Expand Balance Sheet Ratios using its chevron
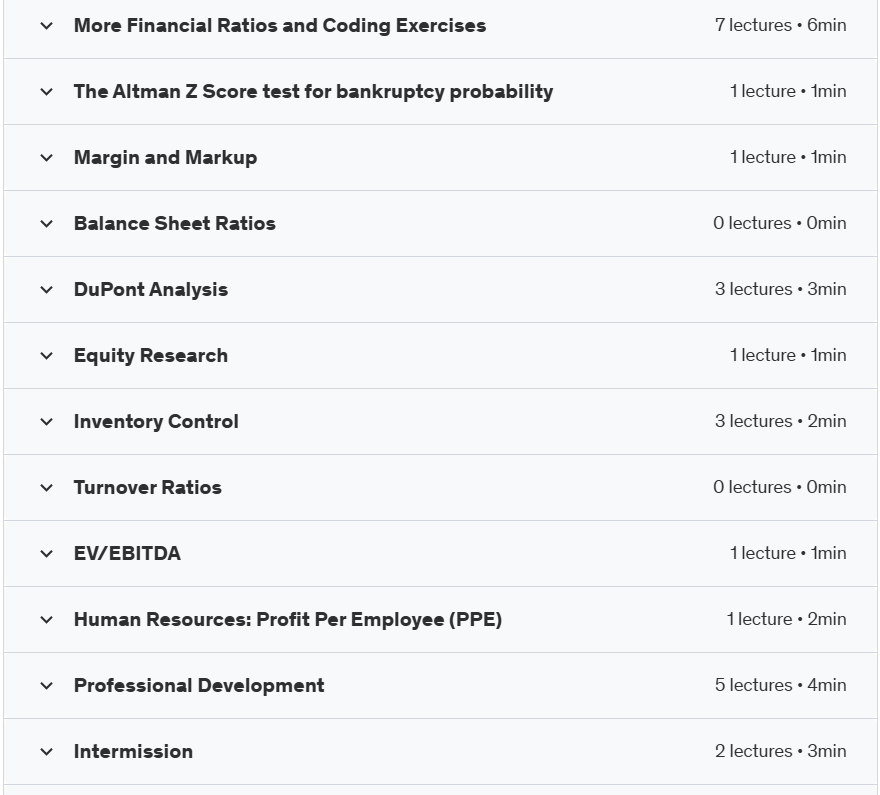The image size is (880, 795). (47, 224)
